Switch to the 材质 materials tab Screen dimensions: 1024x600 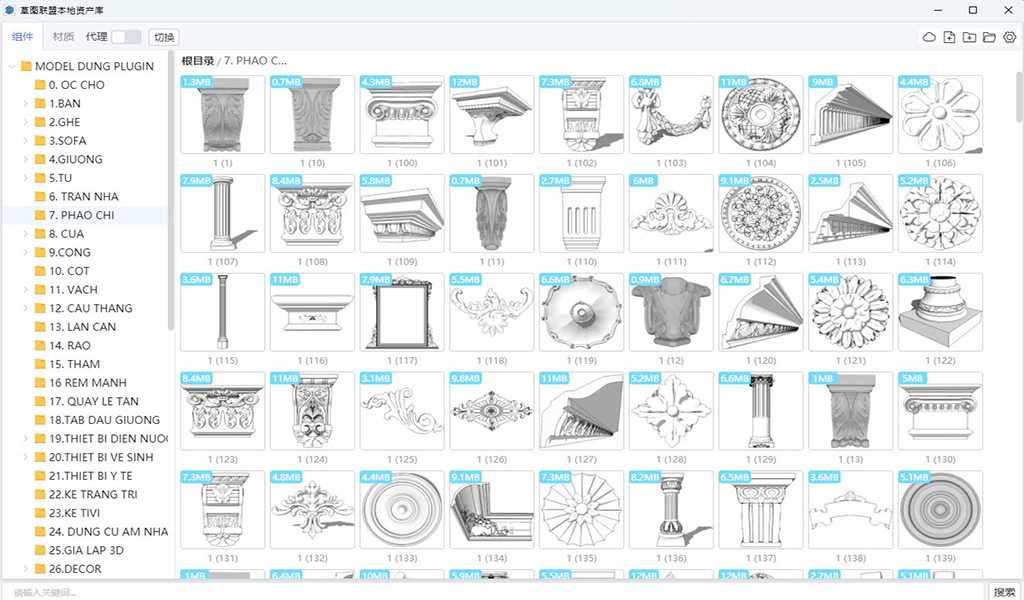[63, 37]
